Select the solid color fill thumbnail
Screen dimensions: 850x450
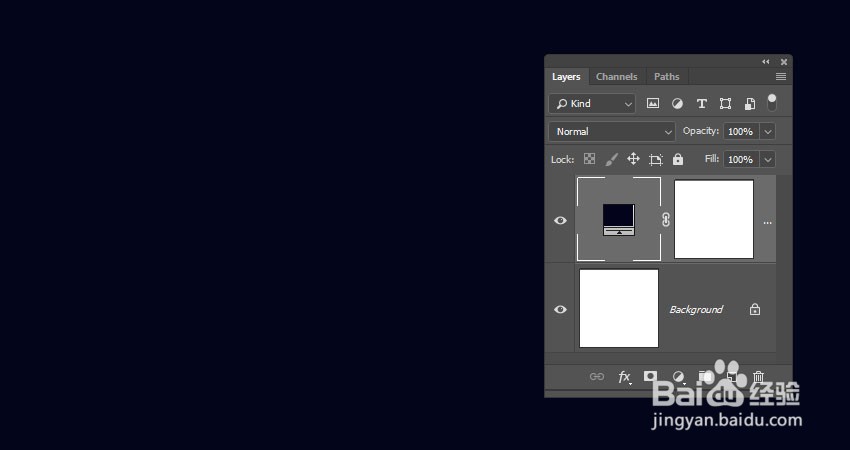coord(619,219)
